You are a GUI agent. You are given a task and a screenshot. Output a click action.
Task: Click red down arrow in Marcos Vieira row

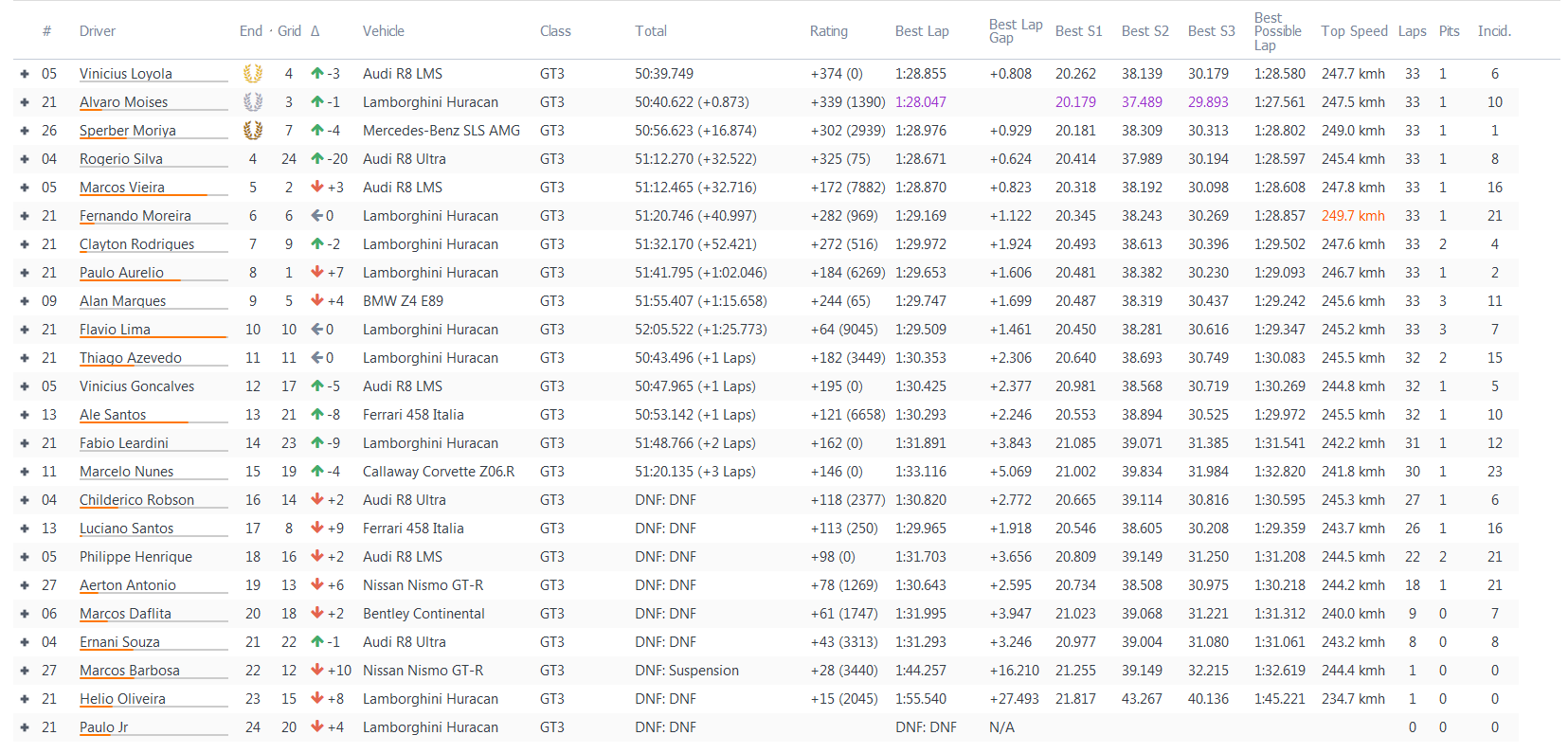(x=317, y=187)
